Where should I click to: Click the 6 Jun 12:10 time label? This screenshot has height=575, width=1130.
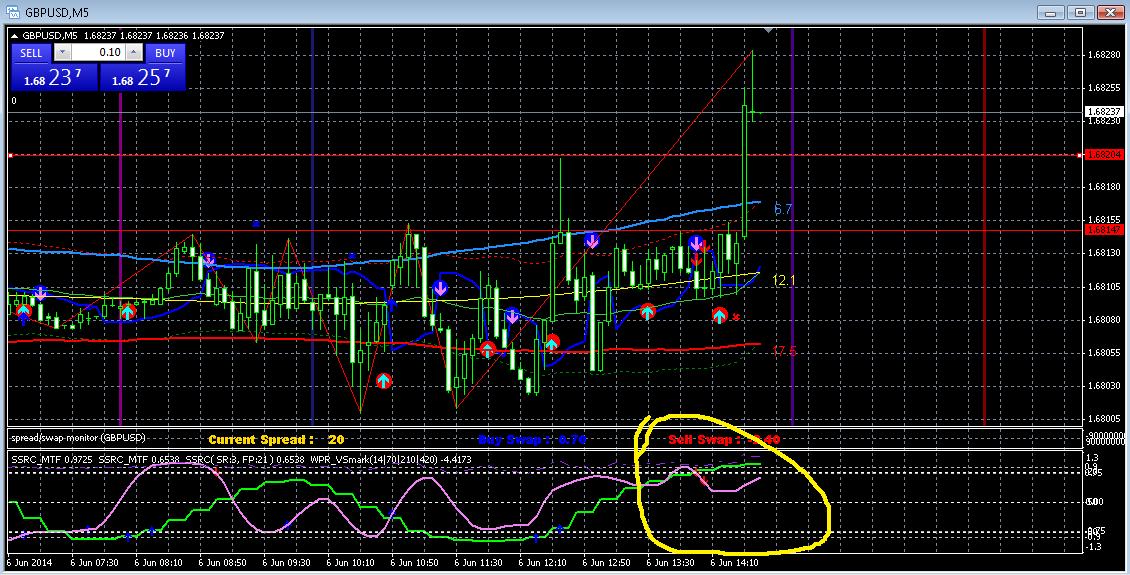[543, 562]
